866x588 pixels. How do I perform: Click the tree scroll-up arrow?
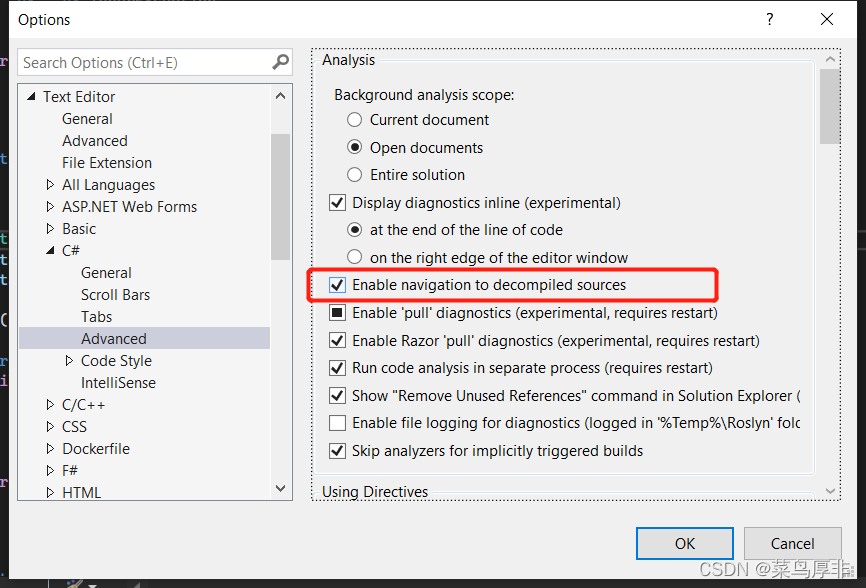tap(281, 96)
